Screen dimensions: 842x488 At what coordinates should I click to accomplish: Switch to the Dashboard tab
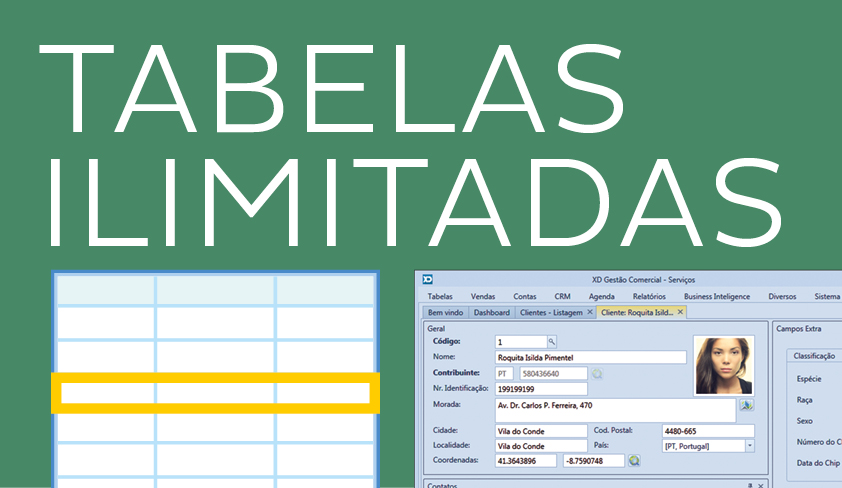492,312
